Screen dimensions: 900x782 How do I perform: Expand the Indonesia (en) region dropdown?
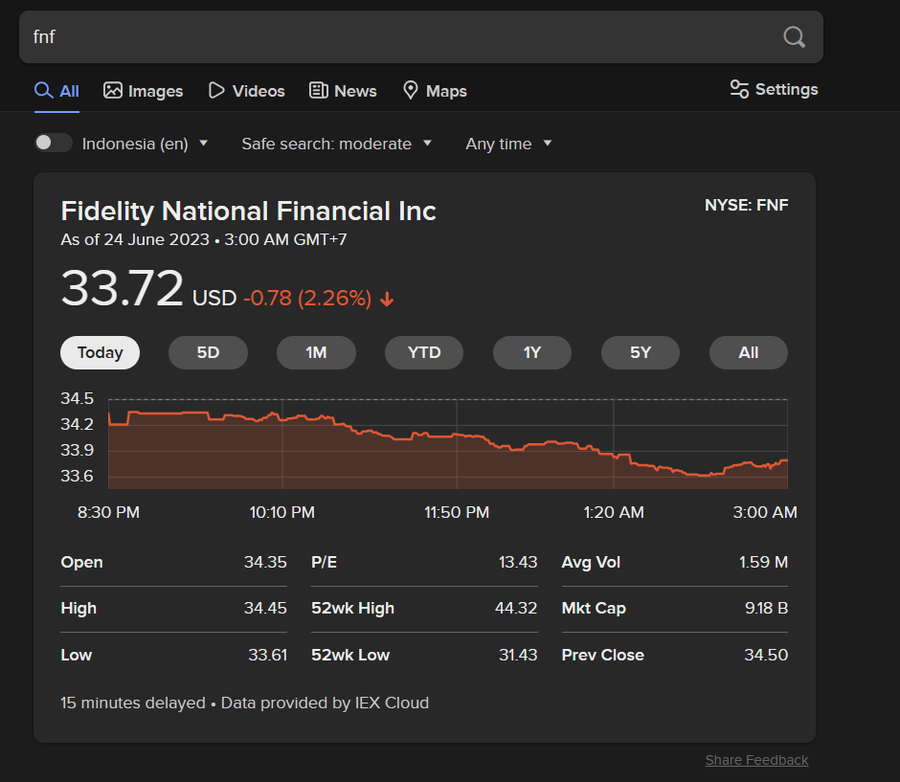pyautogui.click(x=146, y=144)
